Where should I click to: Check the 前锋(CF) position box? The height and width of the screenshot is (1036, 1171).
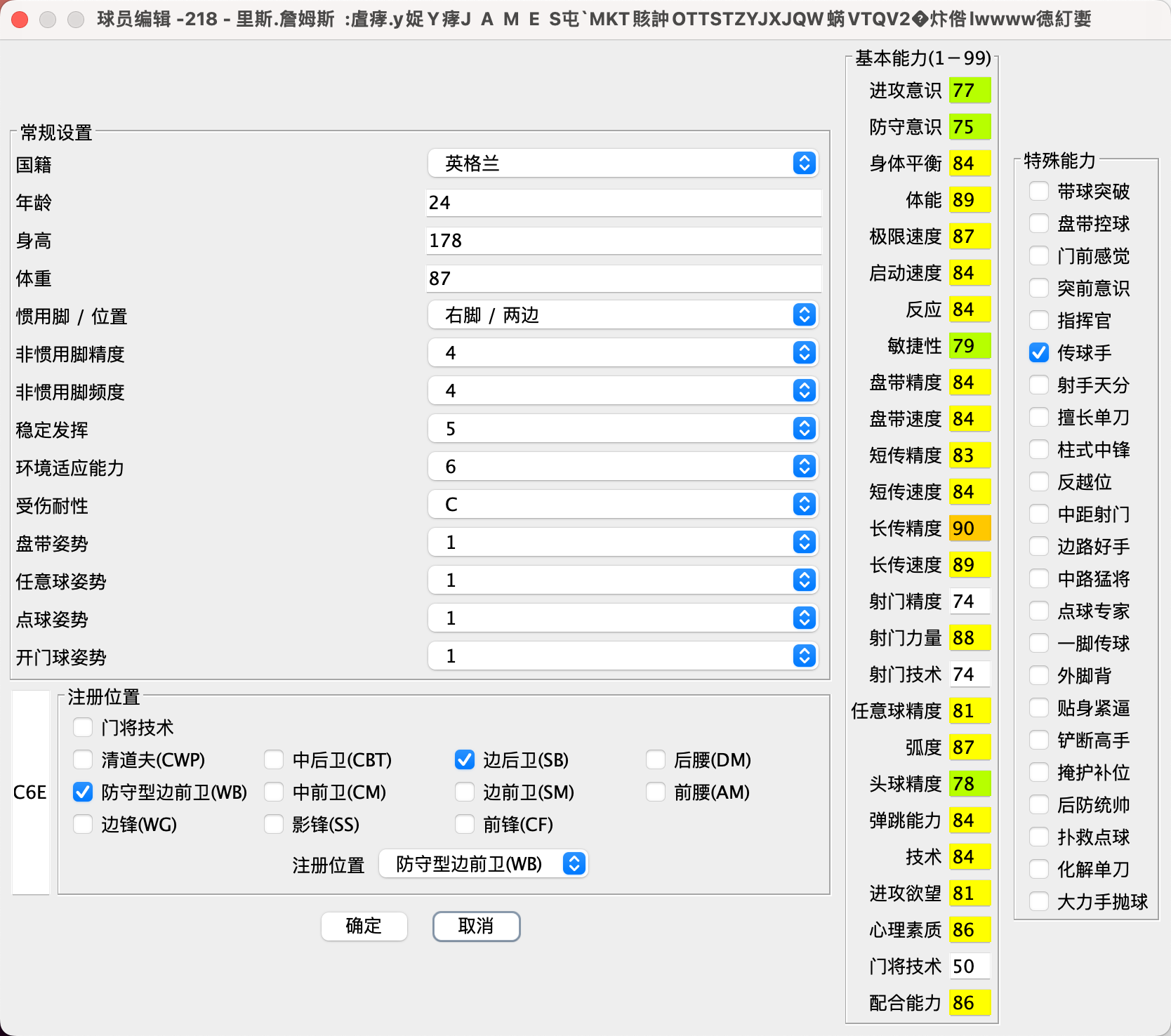(465, 824)
